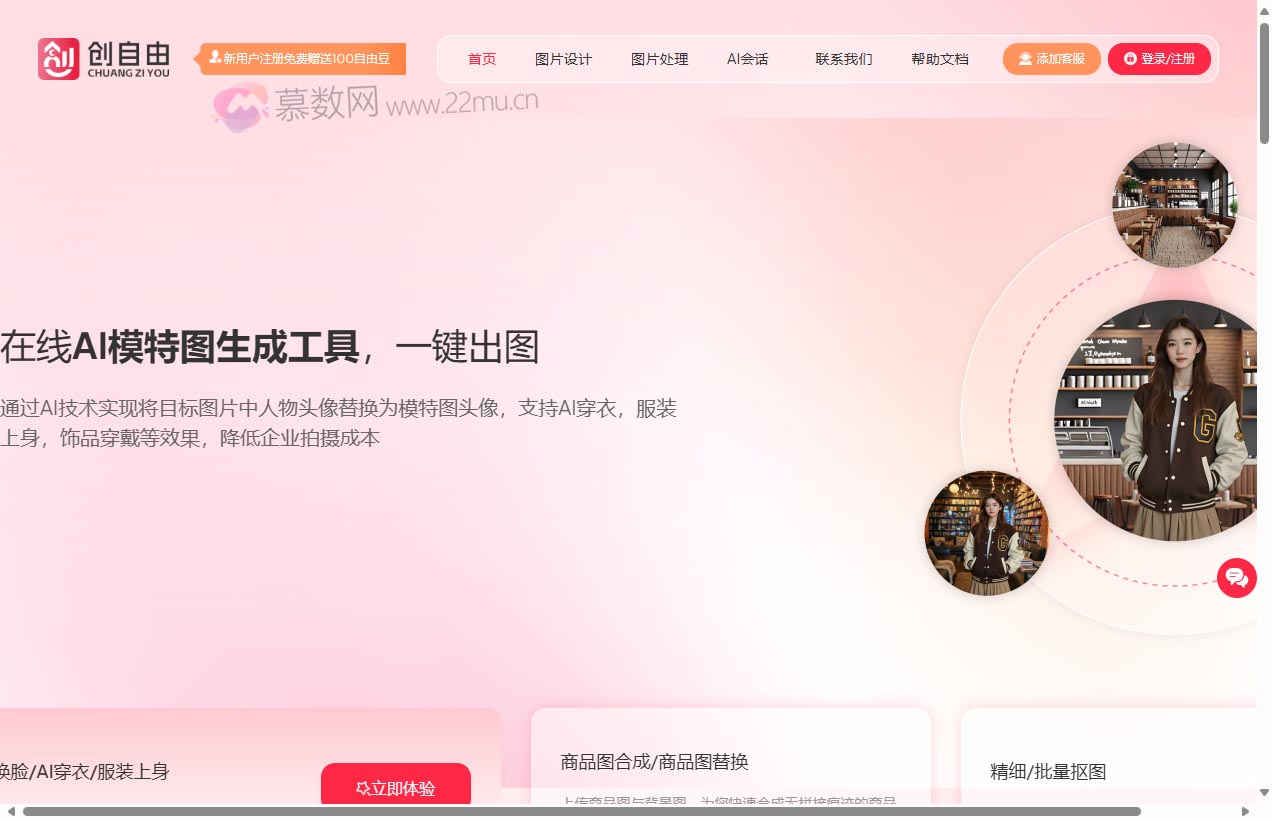Screen dimensions: 1272x819
Task: Open 帮助文档 from the navigation
Action: 939,59
